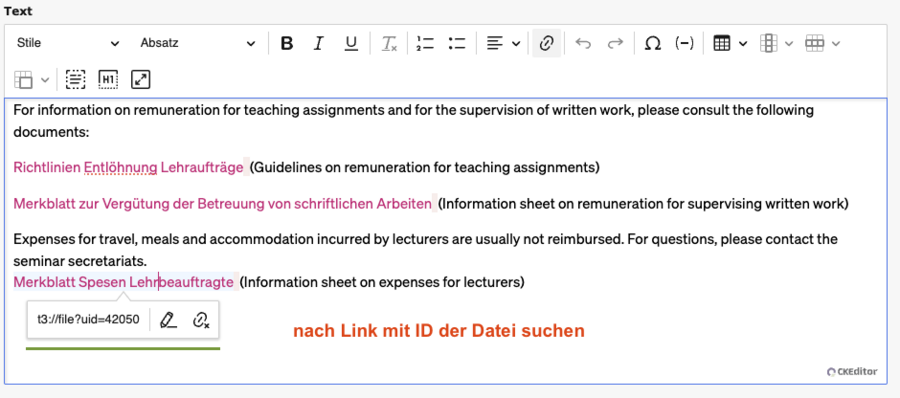The width and height of the screenshot is (900, 398).
Task: Click the H1 heading blocks icon
Action: coord(108,80)
